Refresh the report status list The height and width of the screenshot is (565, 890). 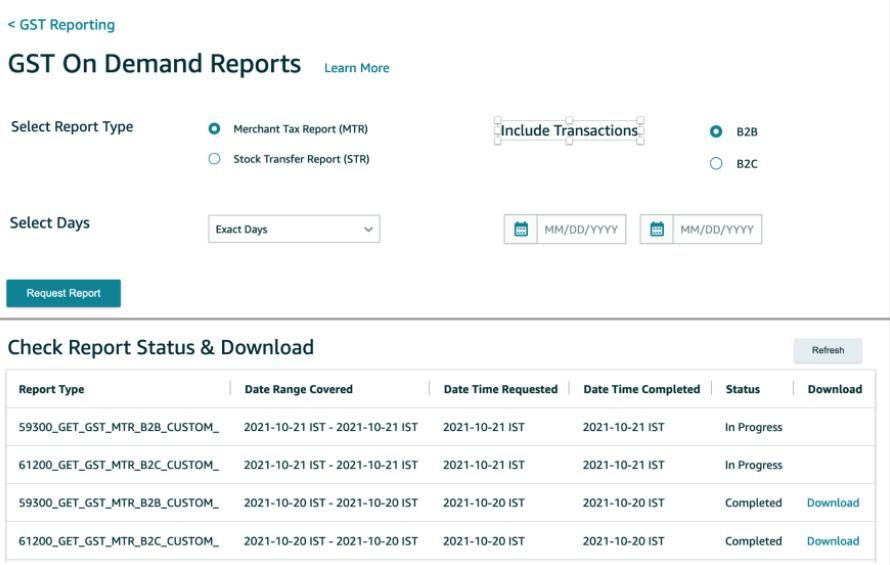click(828, 350)
